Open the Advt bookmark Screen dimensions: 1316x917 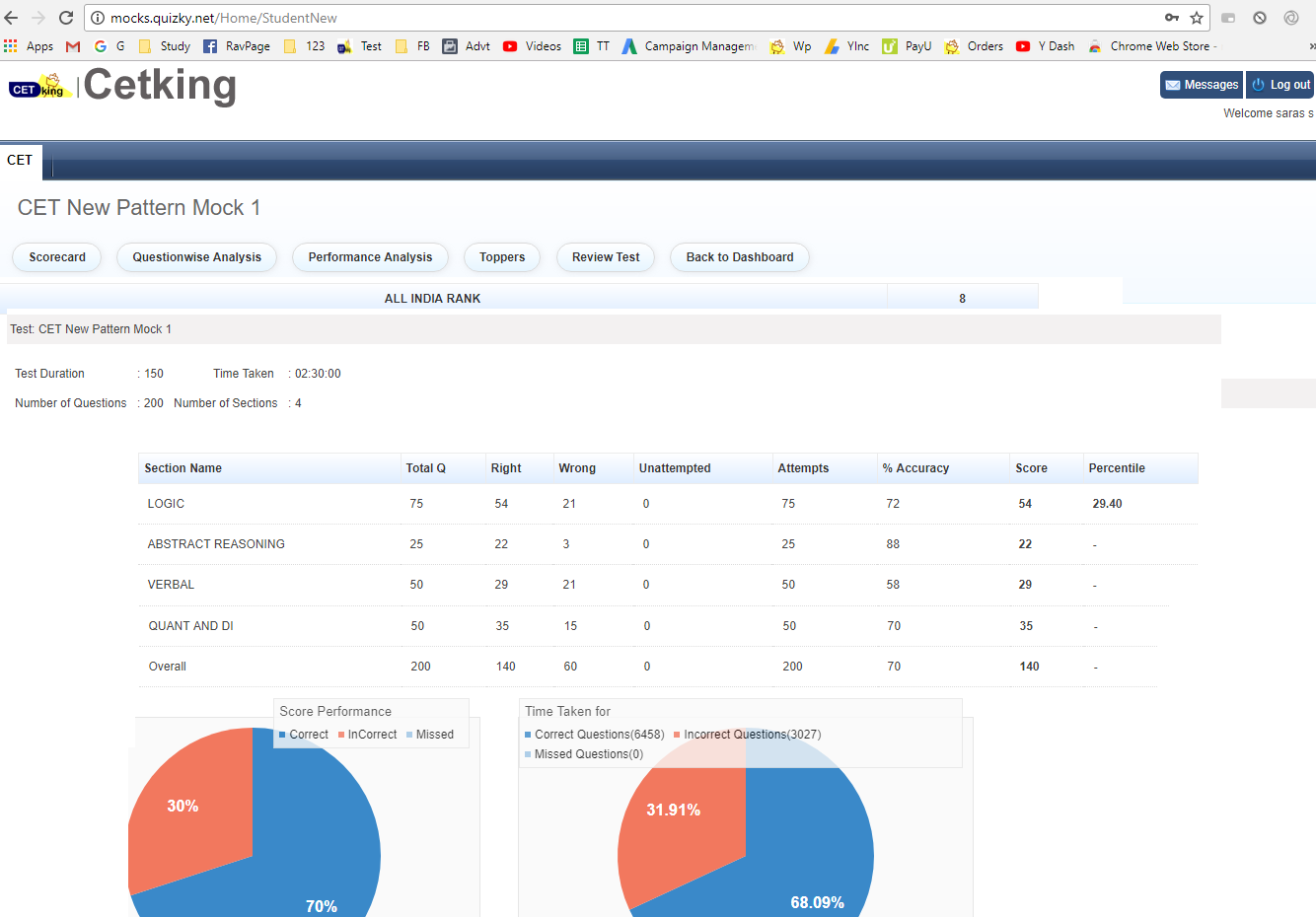coord(466,46)
